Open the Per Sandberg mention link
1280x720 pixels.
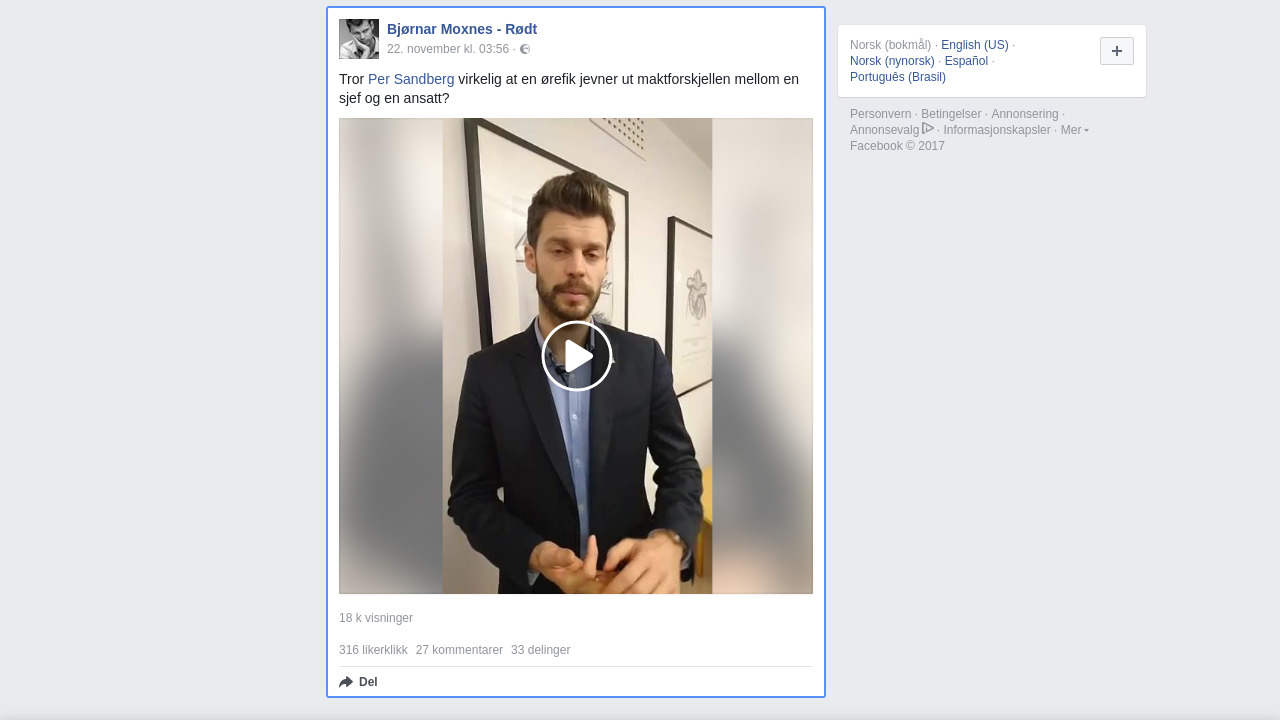(411, 79)
